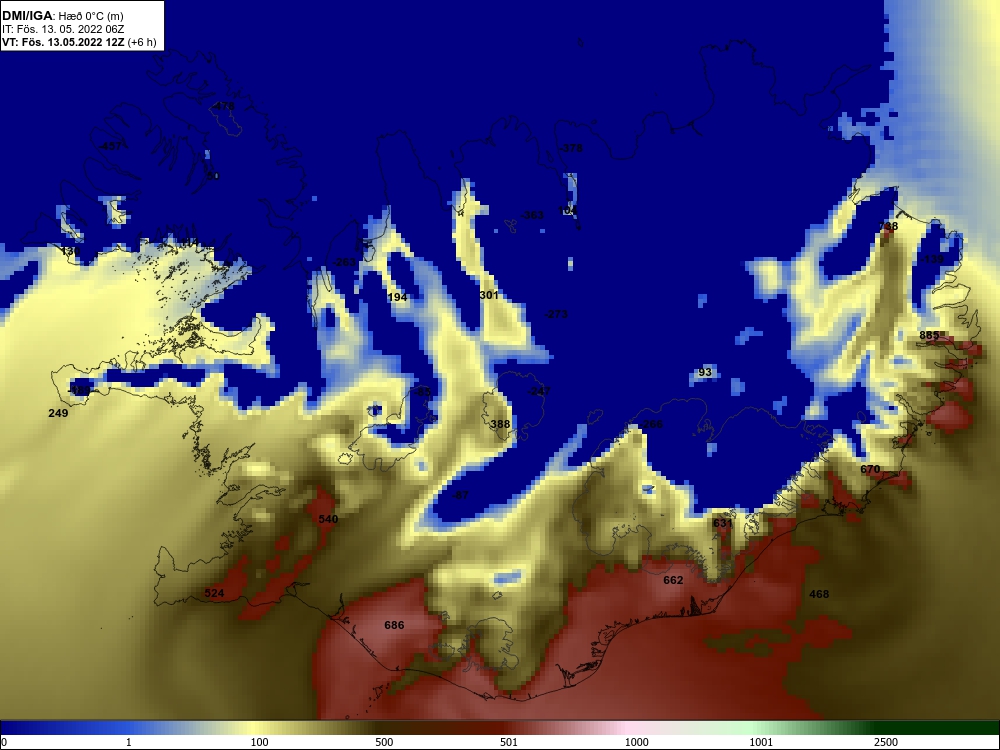Click the 540 value on the map
The height and width of the screenshot is (750, 1000).
328,519
